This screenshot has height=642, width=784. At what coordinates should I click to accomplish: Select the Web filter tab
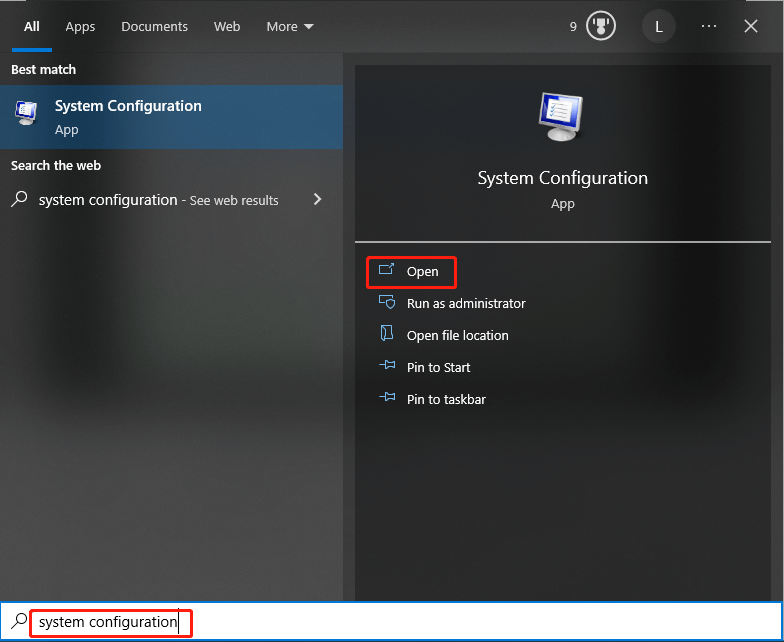227,26
